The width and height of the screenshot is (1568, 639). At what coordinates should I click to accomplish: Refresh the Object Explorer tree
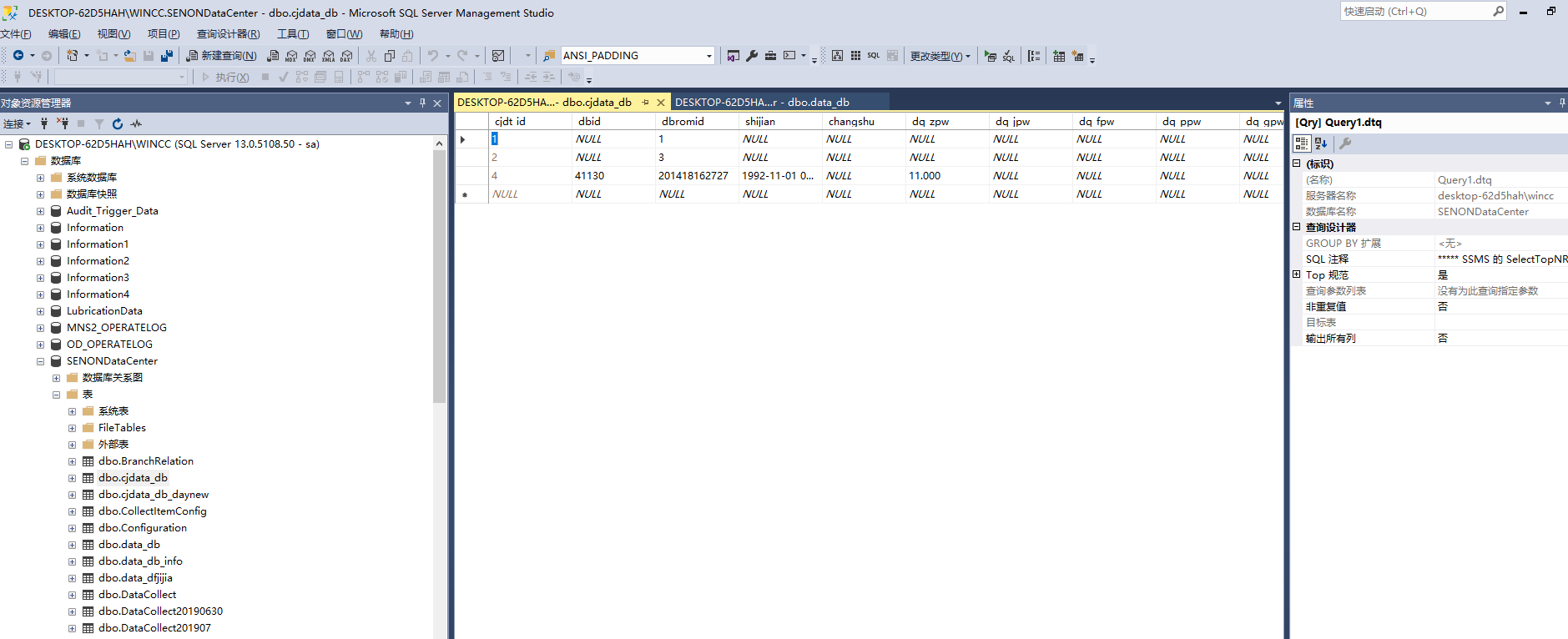pyautogui.click(x=118, y=123)
